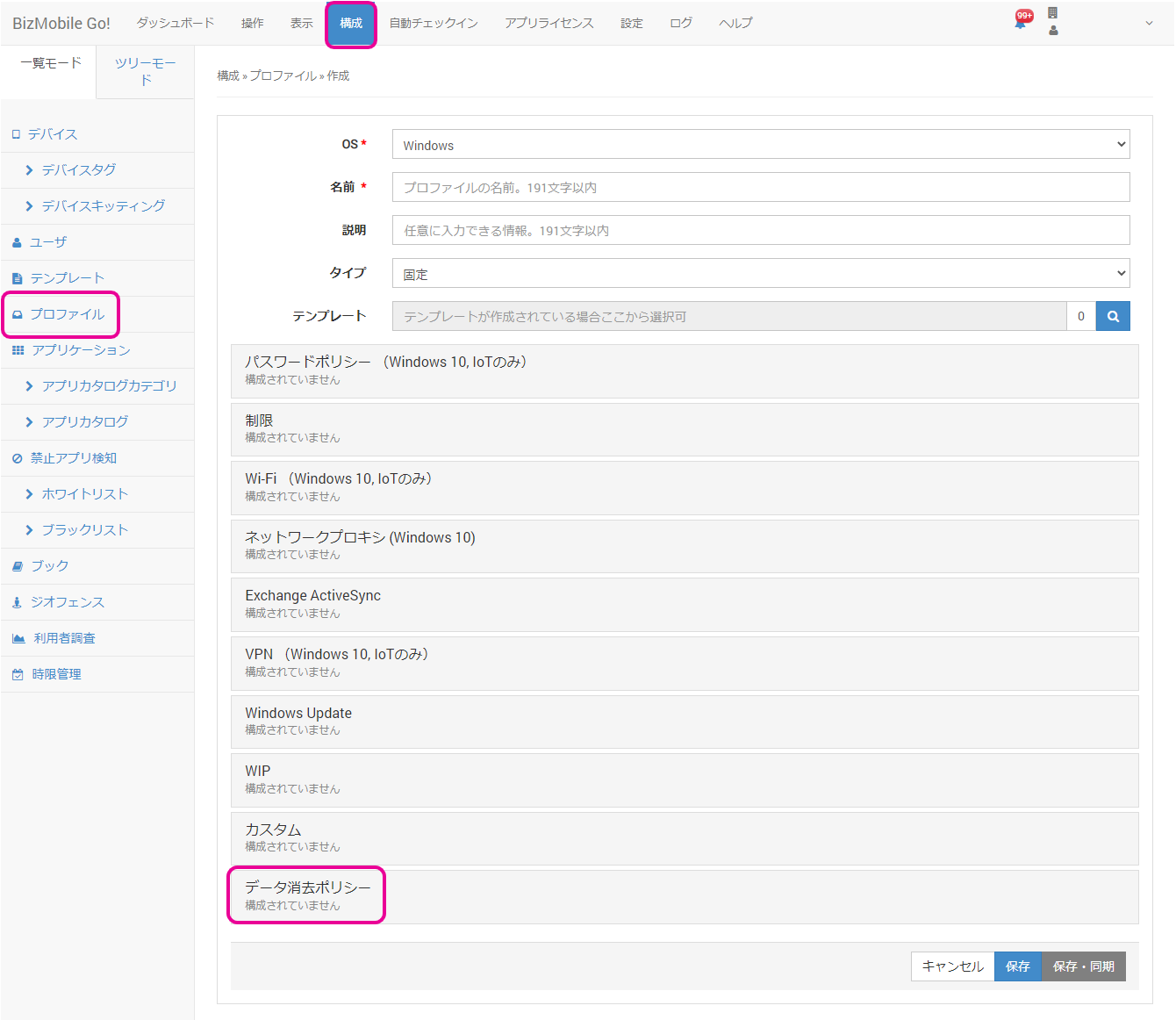Click the user account icon in header
This screenshot has height=1020, width=1176.
[x=1053, y=31]
